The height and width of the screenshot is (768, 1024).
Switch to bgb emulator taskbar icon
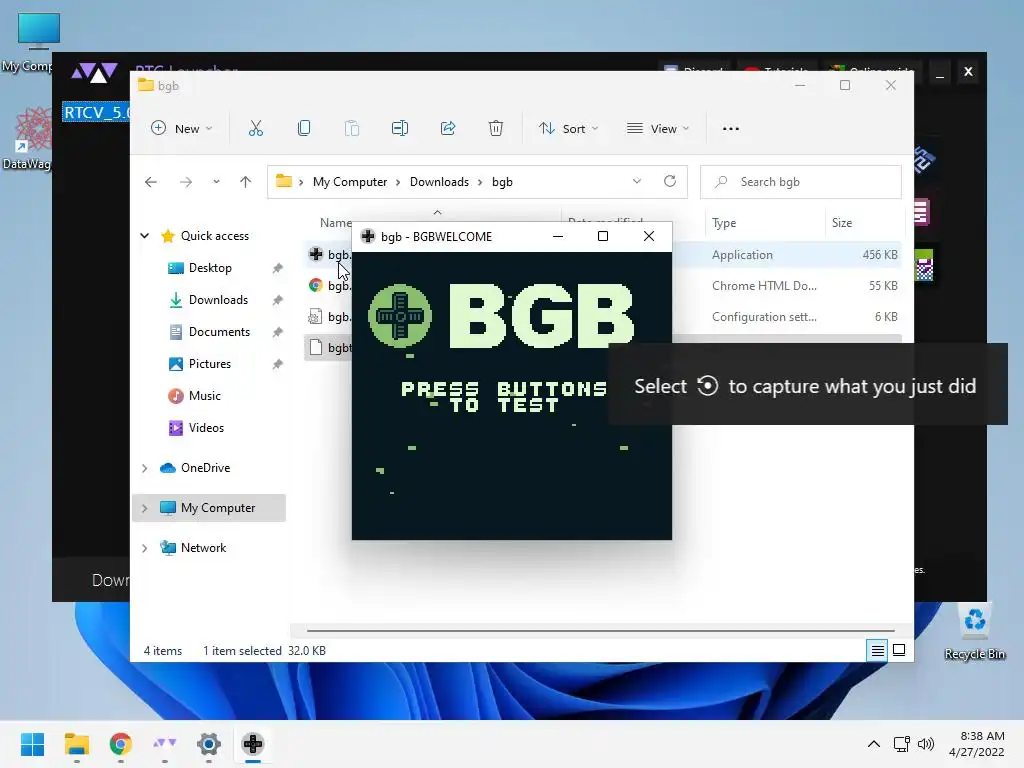tap(253, 744)
